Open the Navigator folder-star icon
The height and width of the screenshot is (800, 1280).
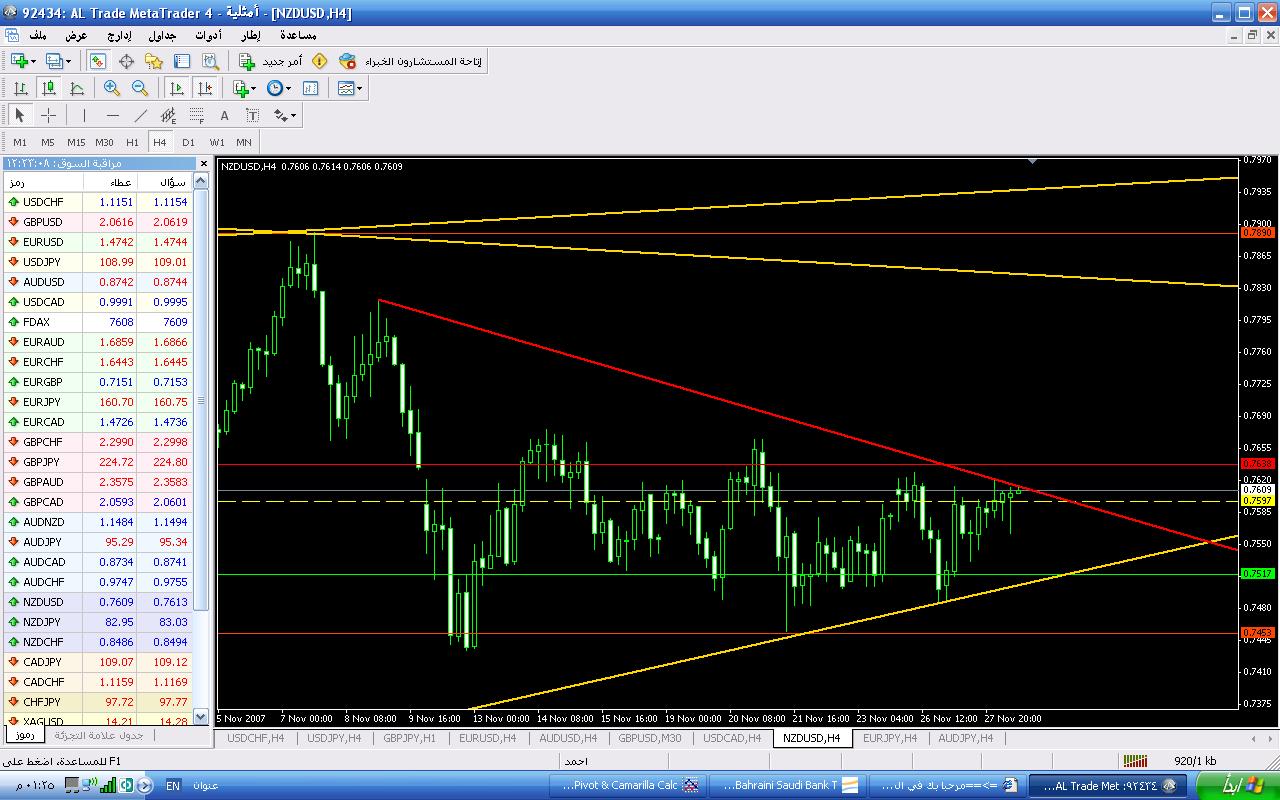(154, 61)
